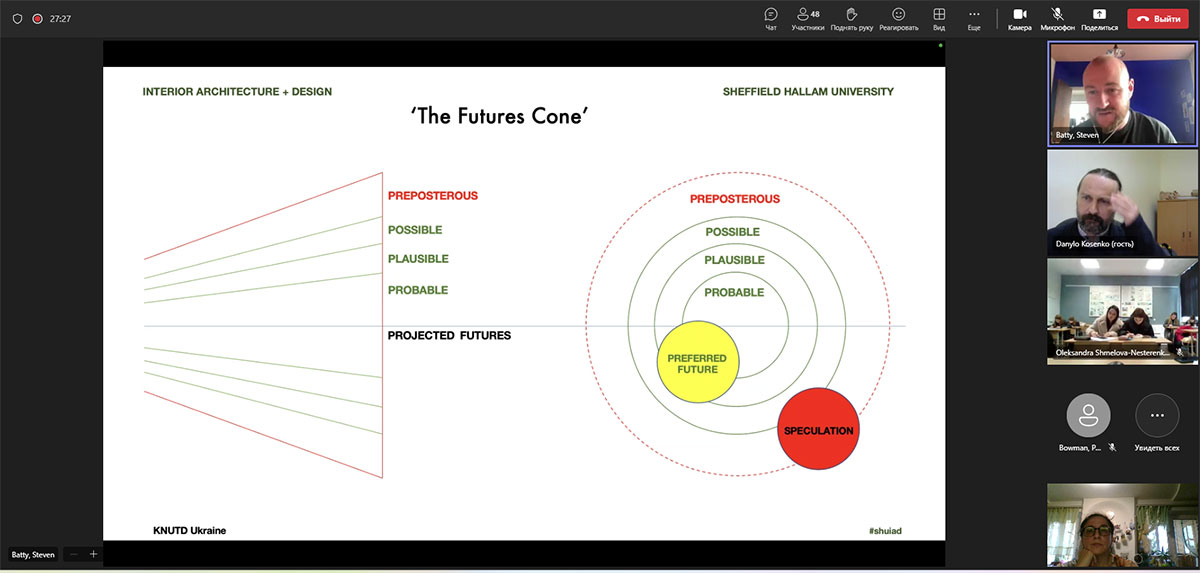This screenshot has height=573, width=1200.
Task: Zoom in shared content with plus
Action: pyautogui.click(x=93, y=554)
